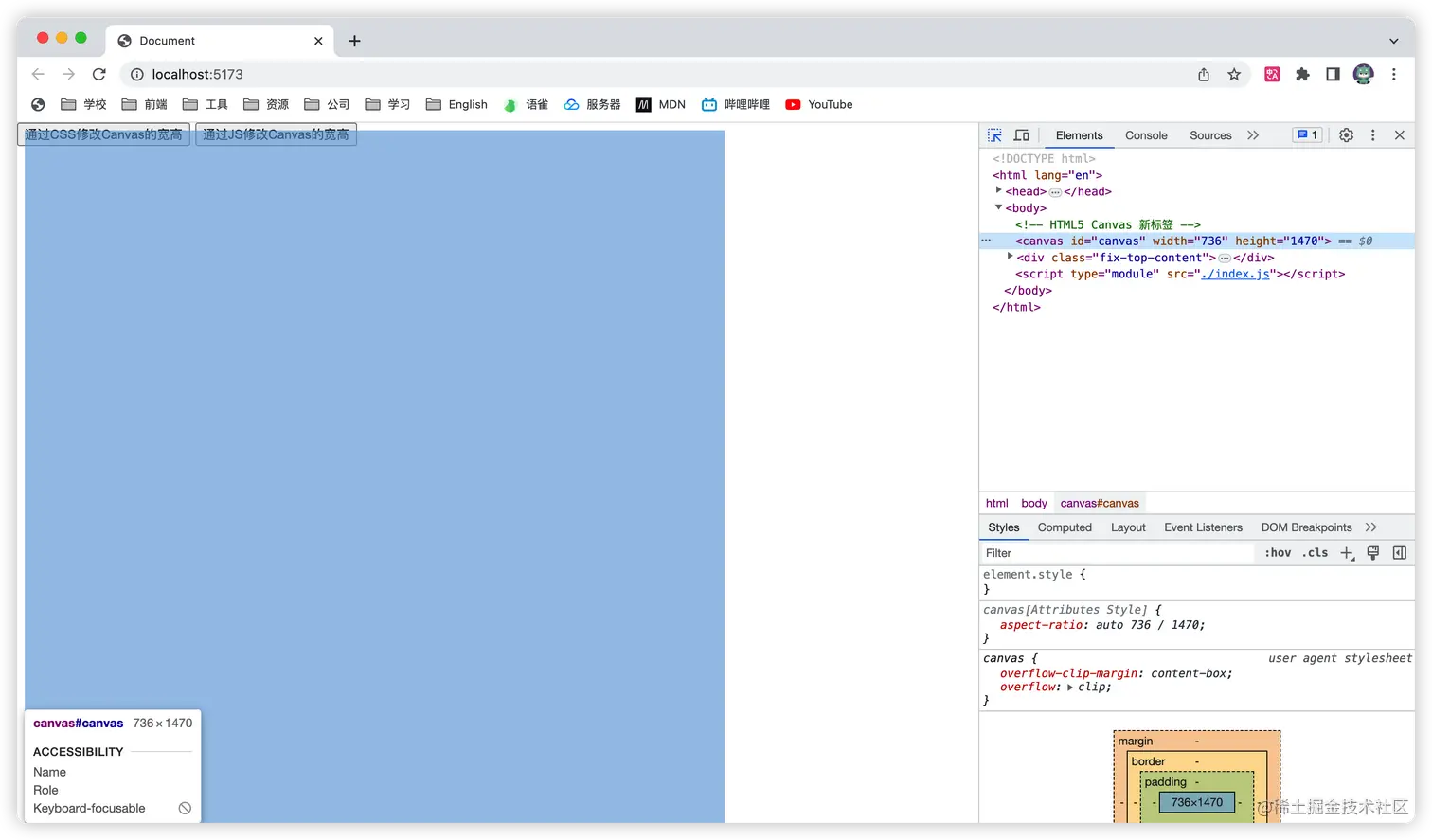The width and height of the screenshot is (1432, 840).
Task: Open the Event Listeners tab
Action: [x=1203, y=527]
